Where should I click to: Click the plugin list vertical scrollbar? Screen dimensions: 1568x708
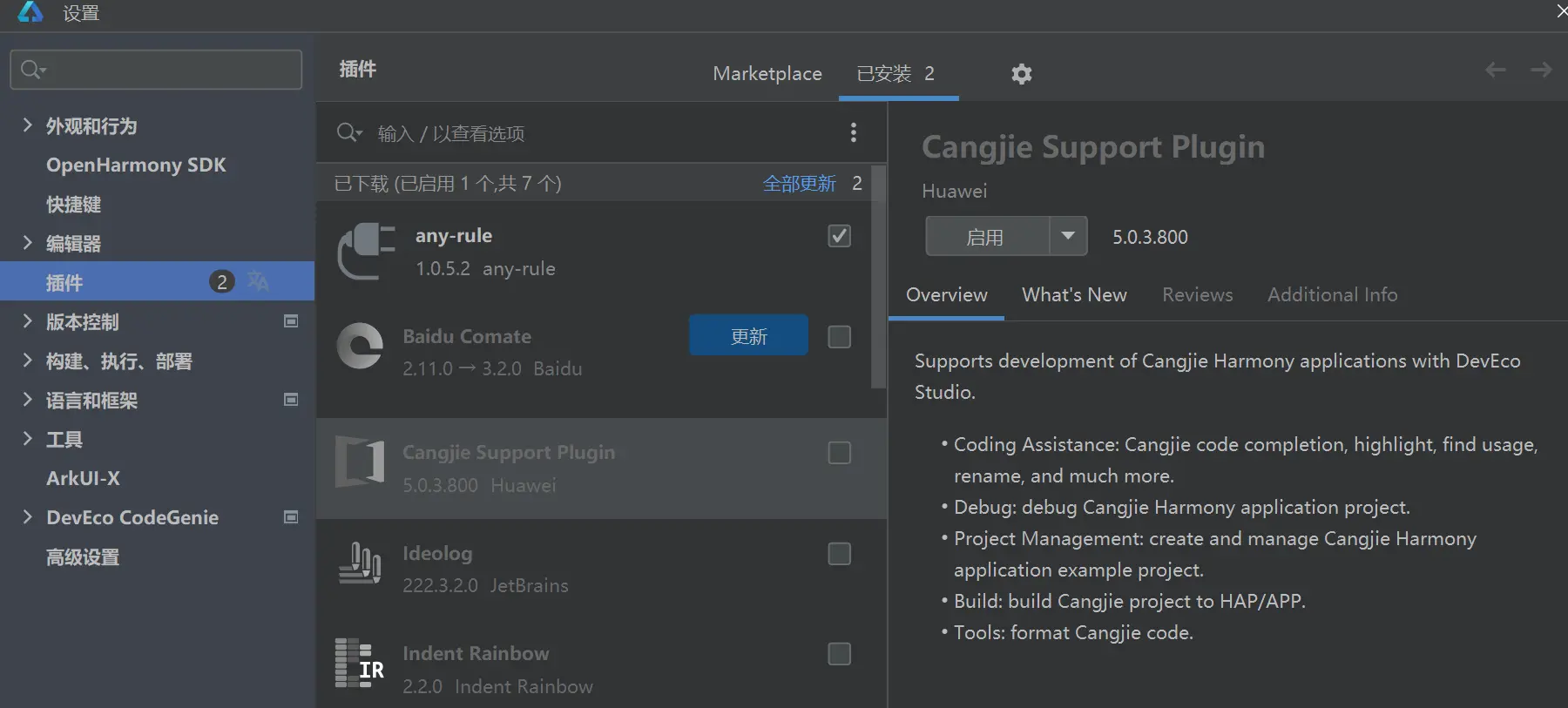878,279
